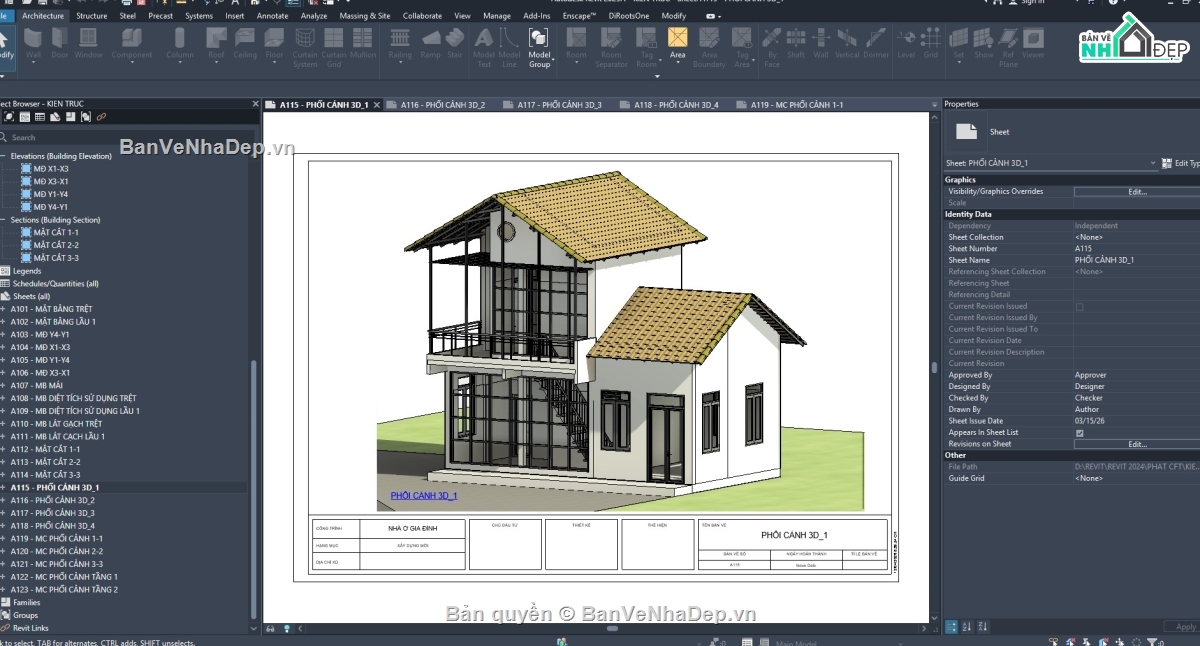The image size is (1200, 646).
Task: Select the Shaft opening tool
Action: click(796, 43)
